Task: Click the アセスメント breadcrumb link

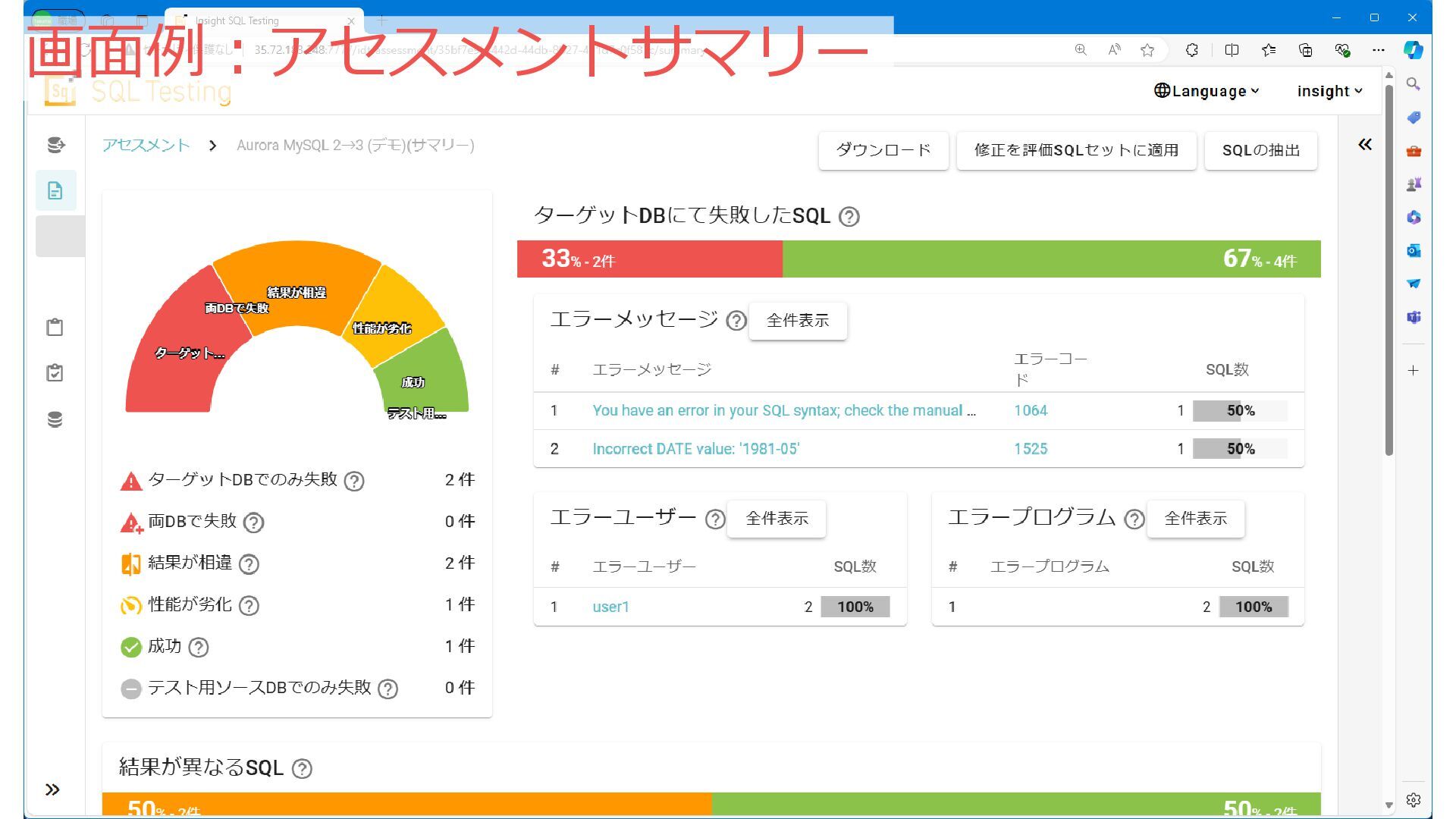Action: [146, 145]
